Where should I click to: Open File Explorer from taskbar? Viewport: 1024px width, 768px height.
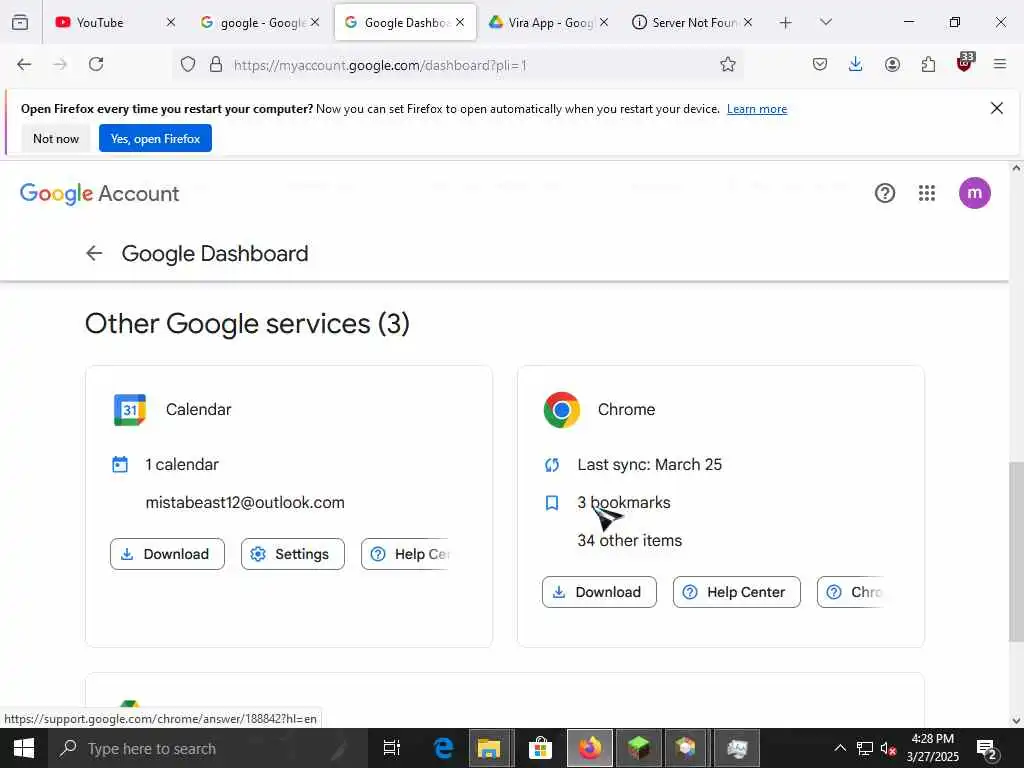488,748
